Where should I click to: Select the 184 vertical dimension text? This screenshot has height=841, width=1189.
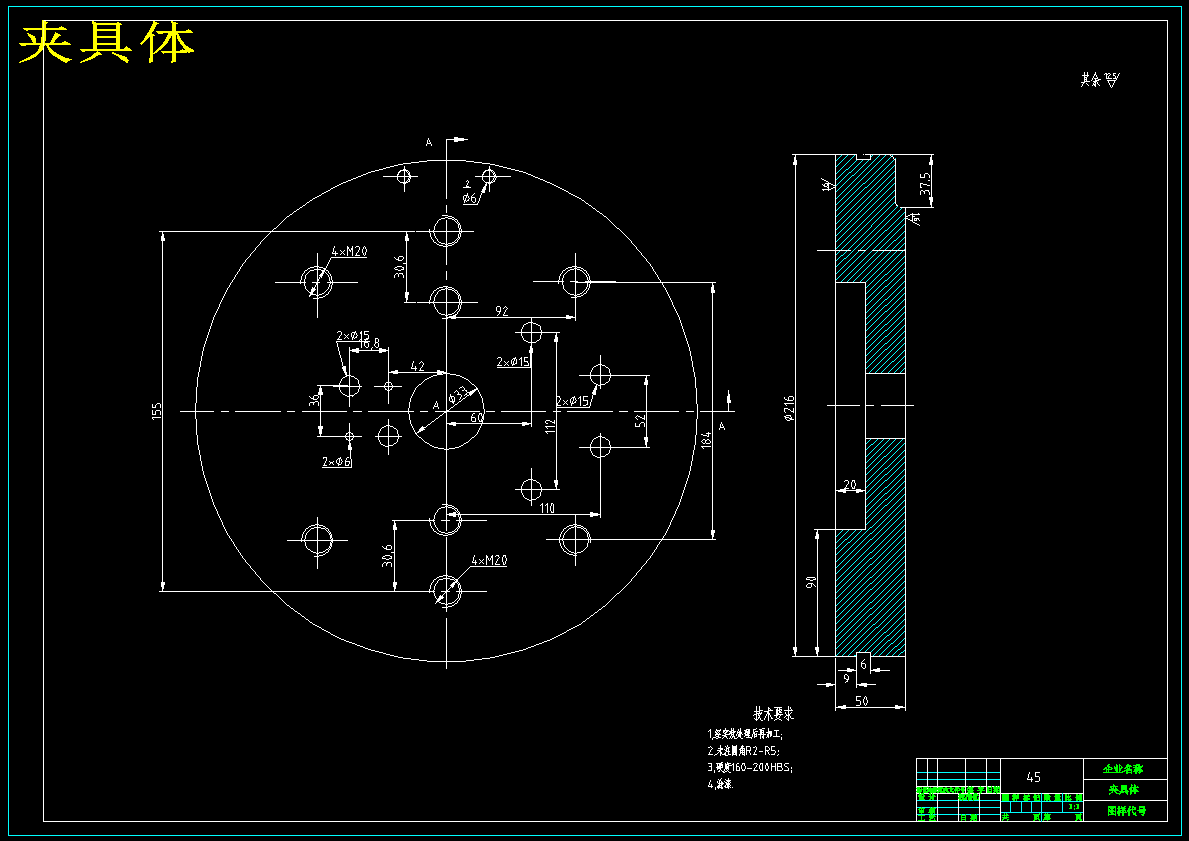(706, 439)
